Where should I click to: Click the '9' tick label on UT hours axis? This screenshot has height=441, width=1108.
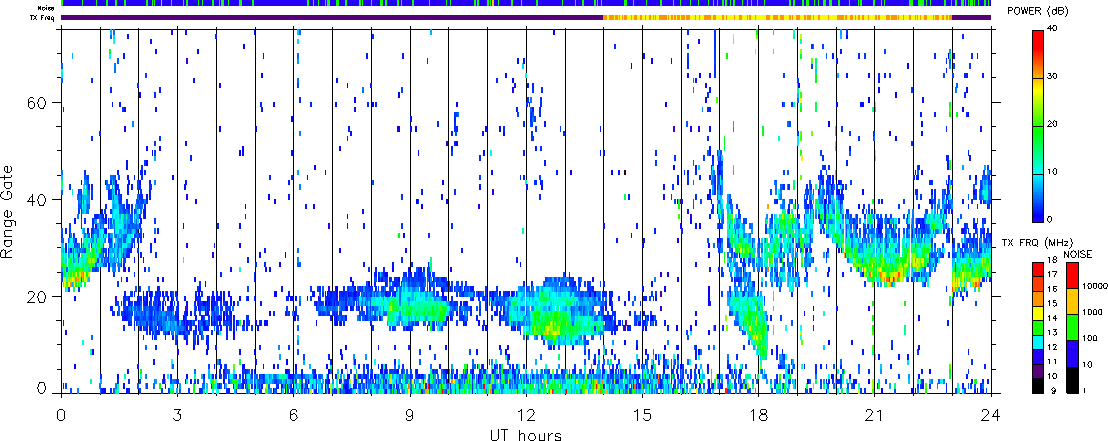[x=410, y=416]
